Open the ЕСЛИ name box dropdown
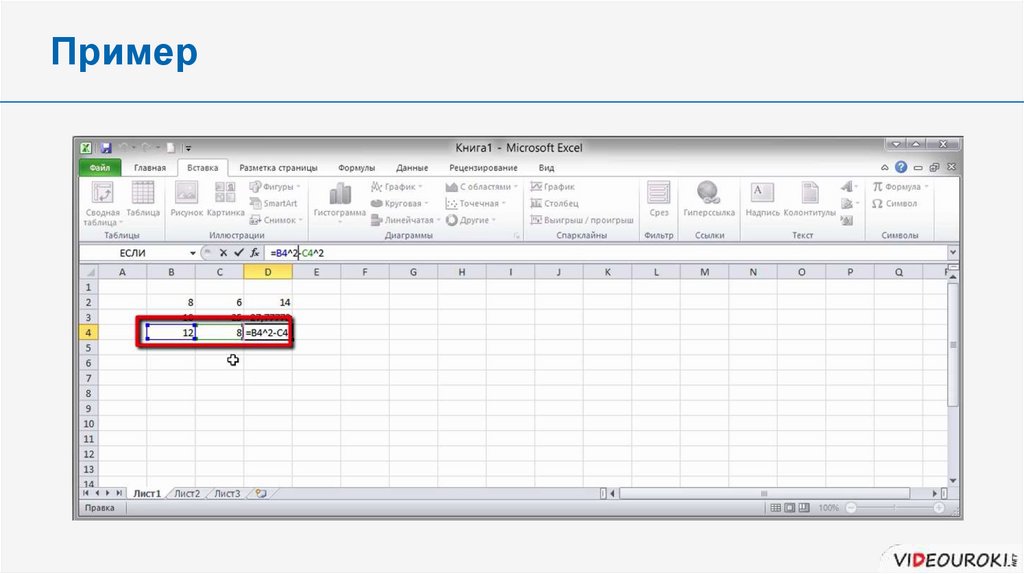This screenshot has height=574, width=1024. click(193, 253)
